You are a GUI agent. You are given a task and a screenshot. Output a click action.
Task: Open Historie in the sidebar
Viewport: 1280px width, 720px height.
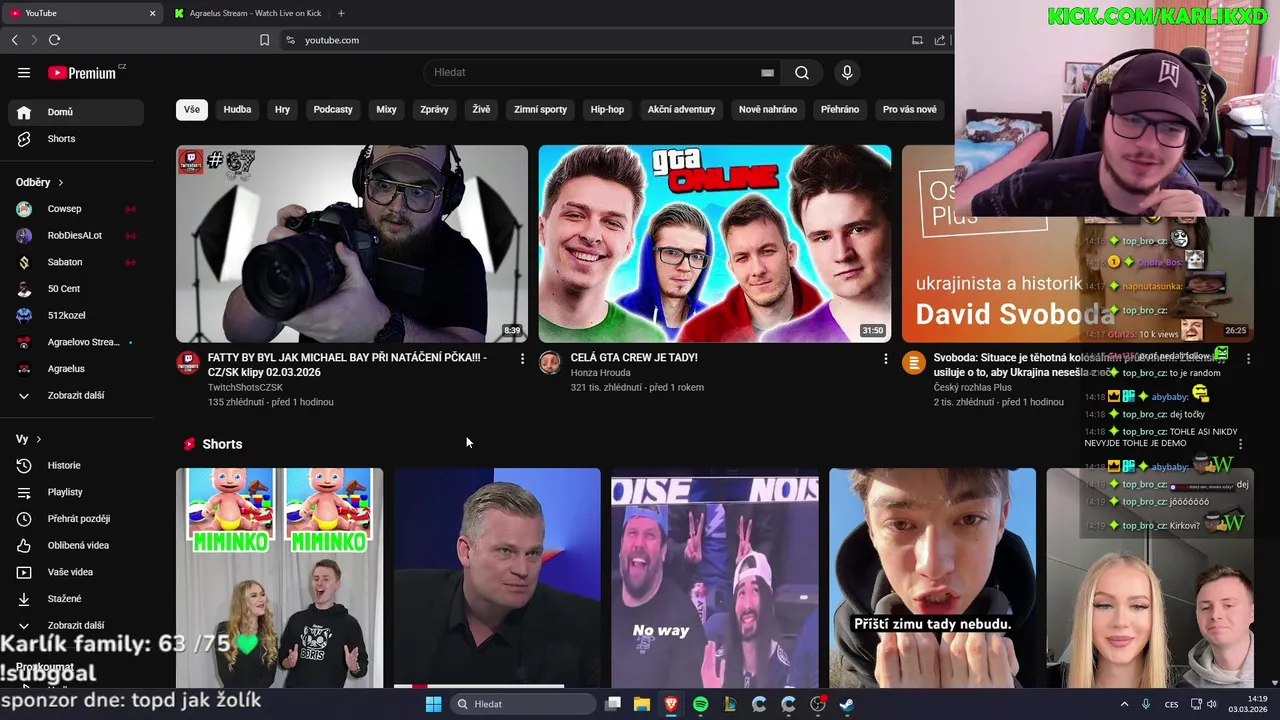pos(76,465)
